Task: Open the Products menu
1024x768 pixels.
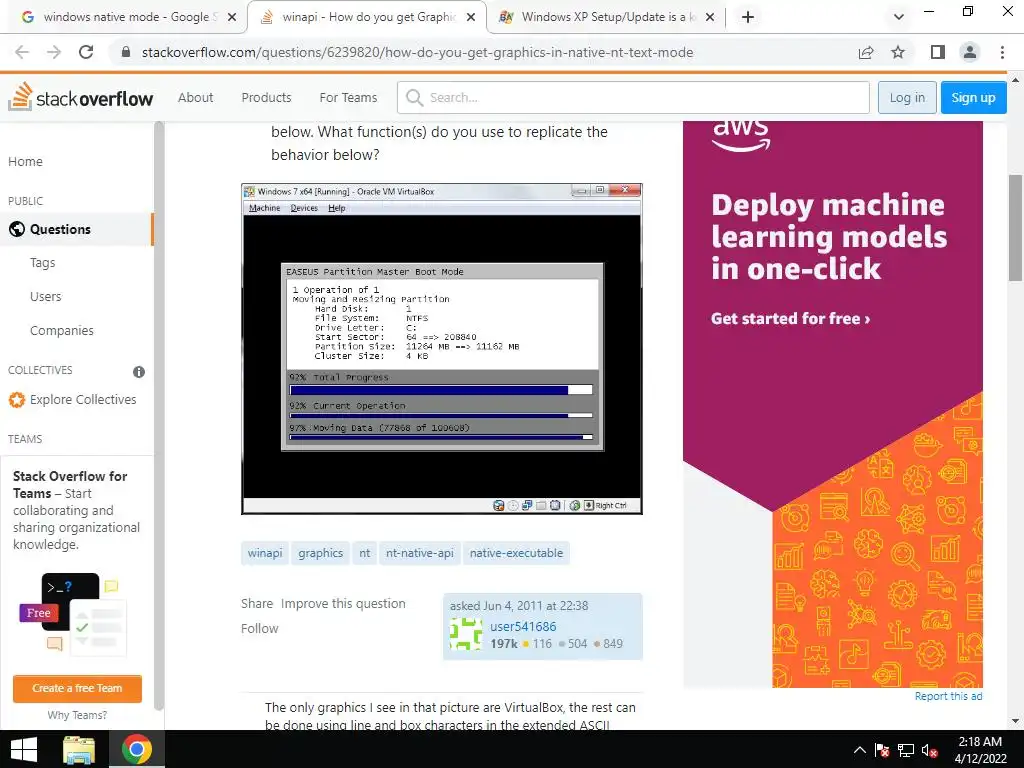Action: (266, 97)
